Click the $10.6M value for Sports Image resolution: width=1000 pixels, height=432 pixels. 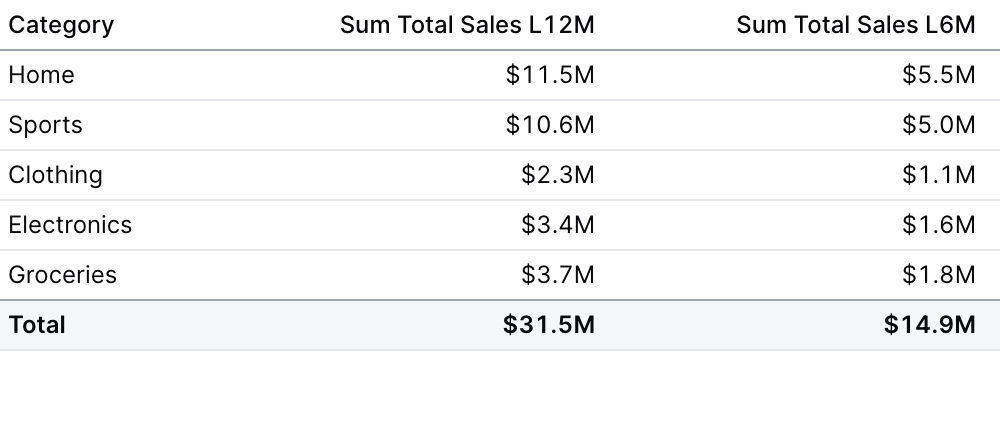pyautogui.click(x=550, y=125)
